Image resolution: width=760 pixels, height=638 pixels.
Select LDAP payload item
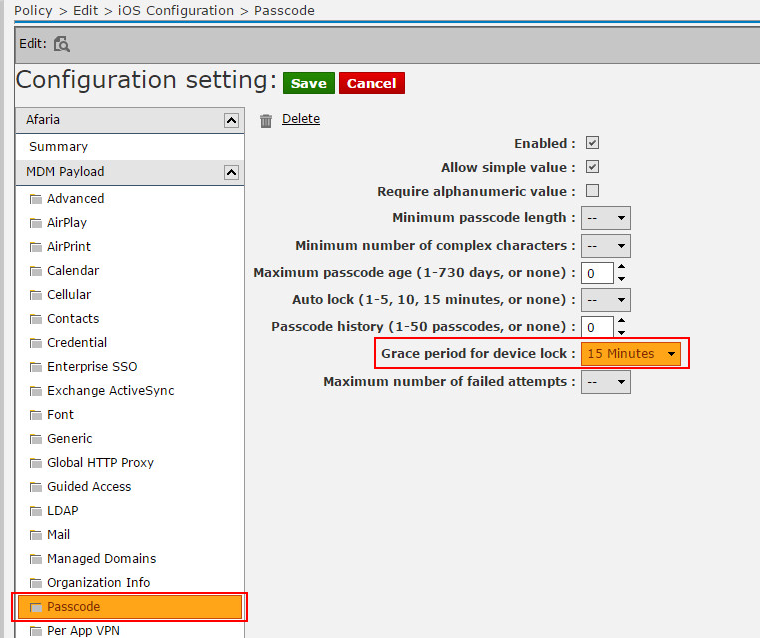(63, 510)
